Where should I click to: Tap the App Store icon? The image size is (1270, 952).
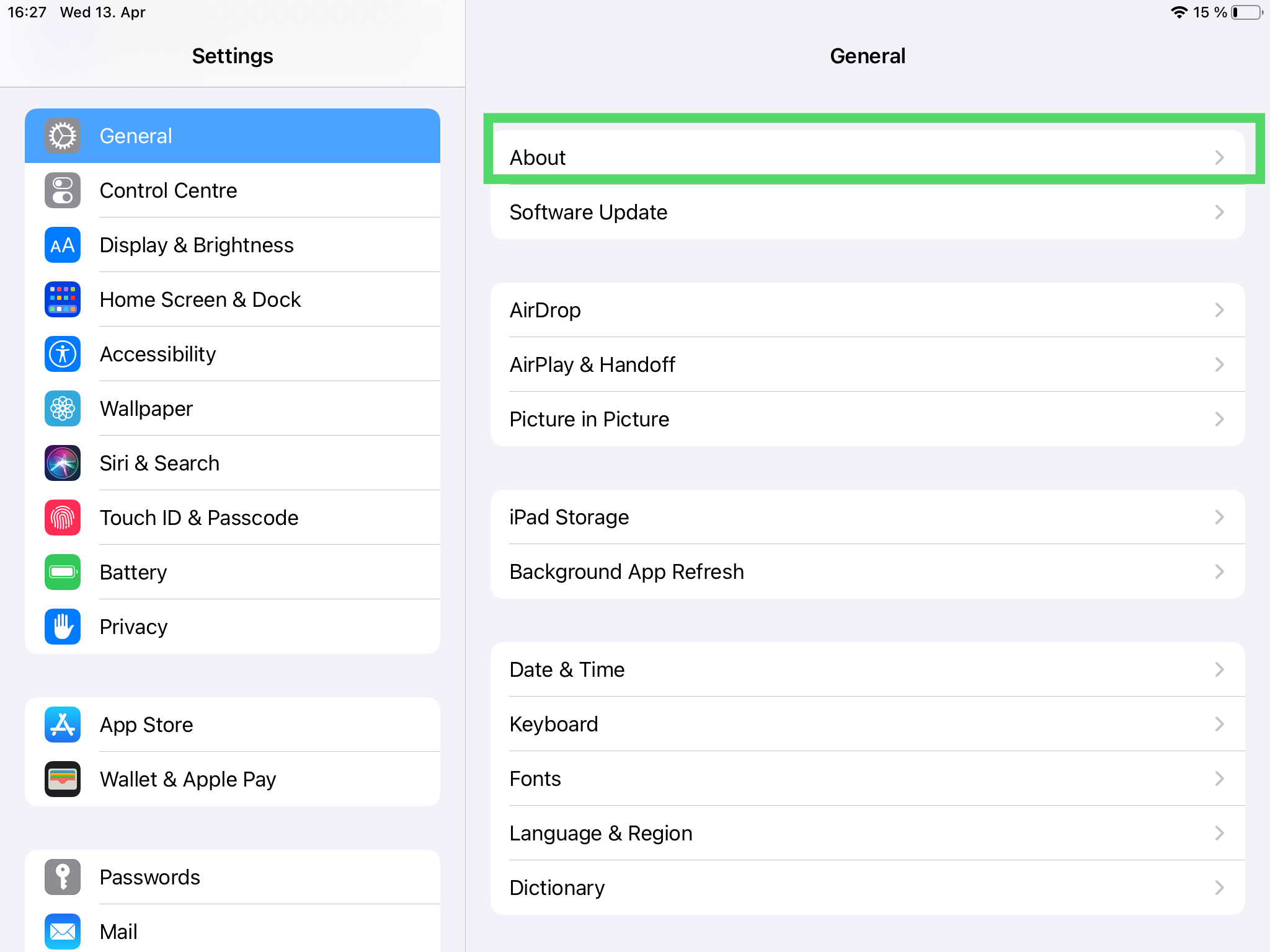(63, 725)
